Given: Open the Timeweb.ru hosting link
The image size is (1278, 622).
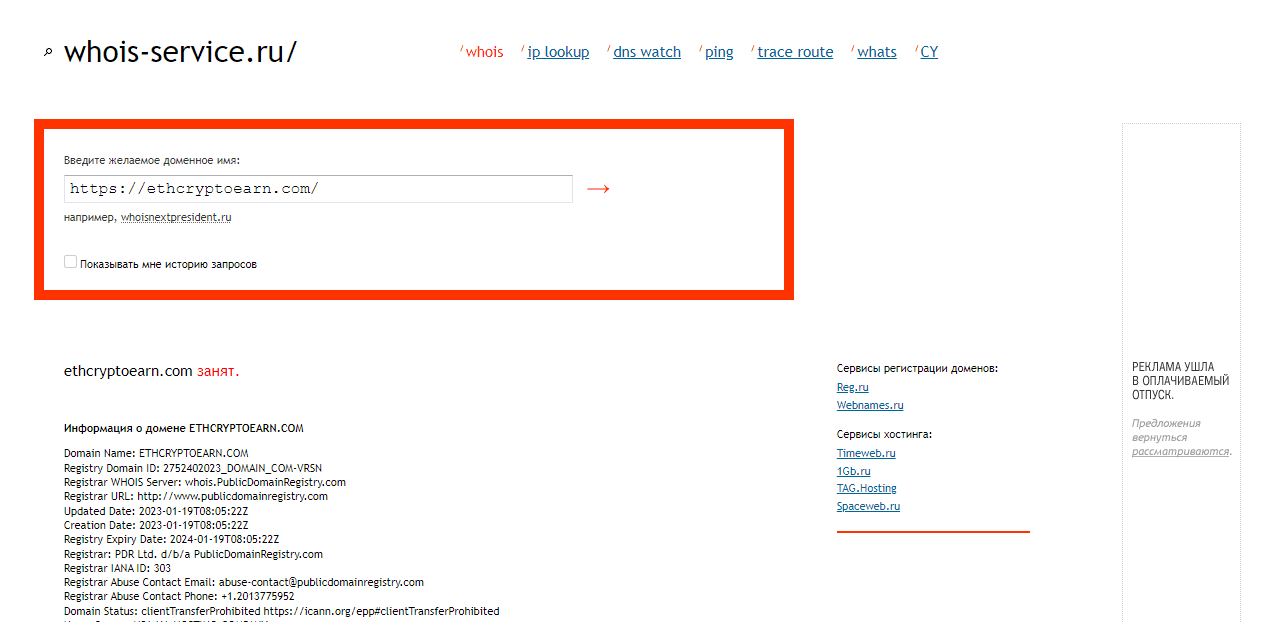Looking at the screenshot, I should 866,453.
